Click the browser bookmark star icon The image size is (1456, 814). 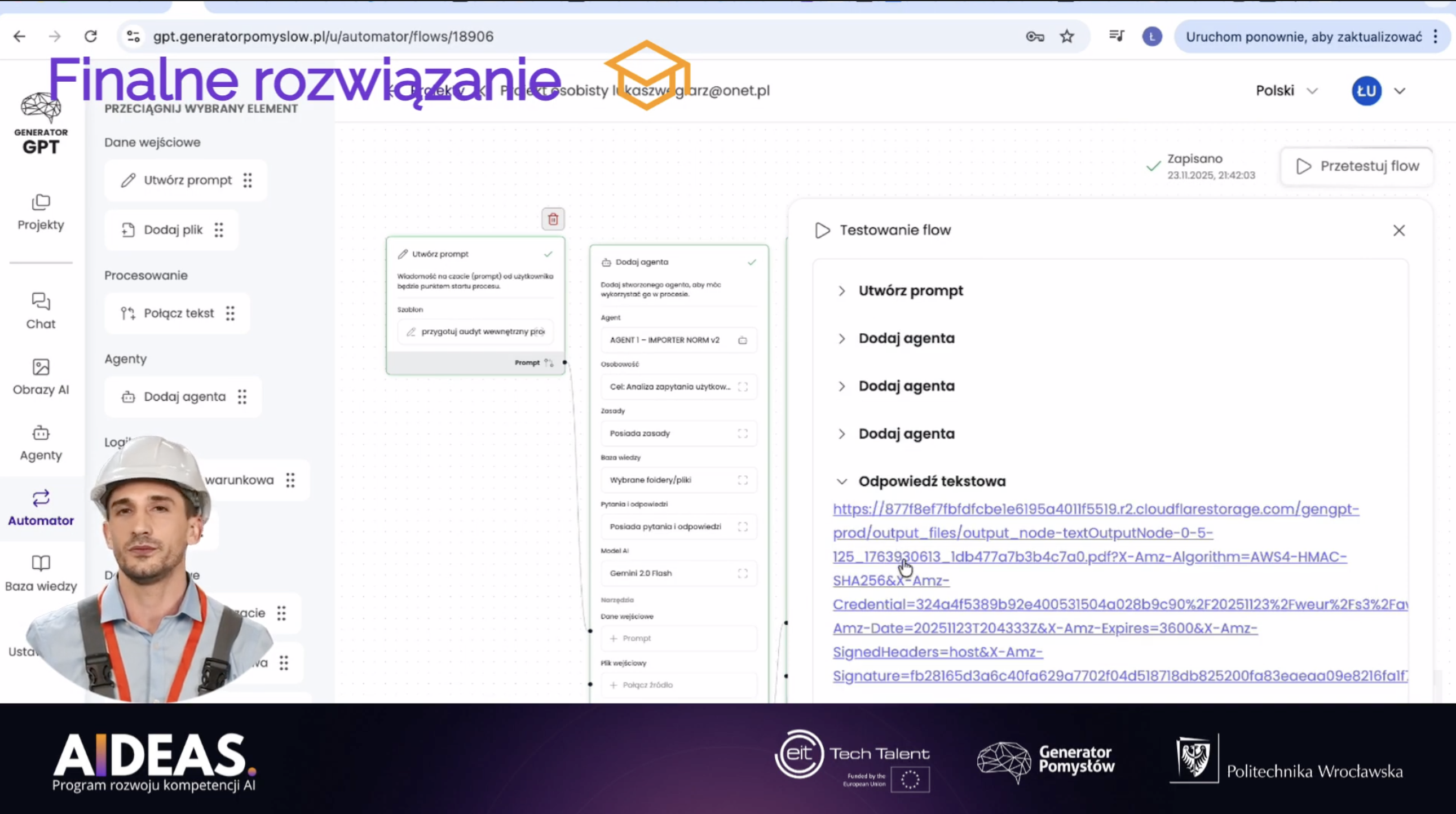[1066, 37]
